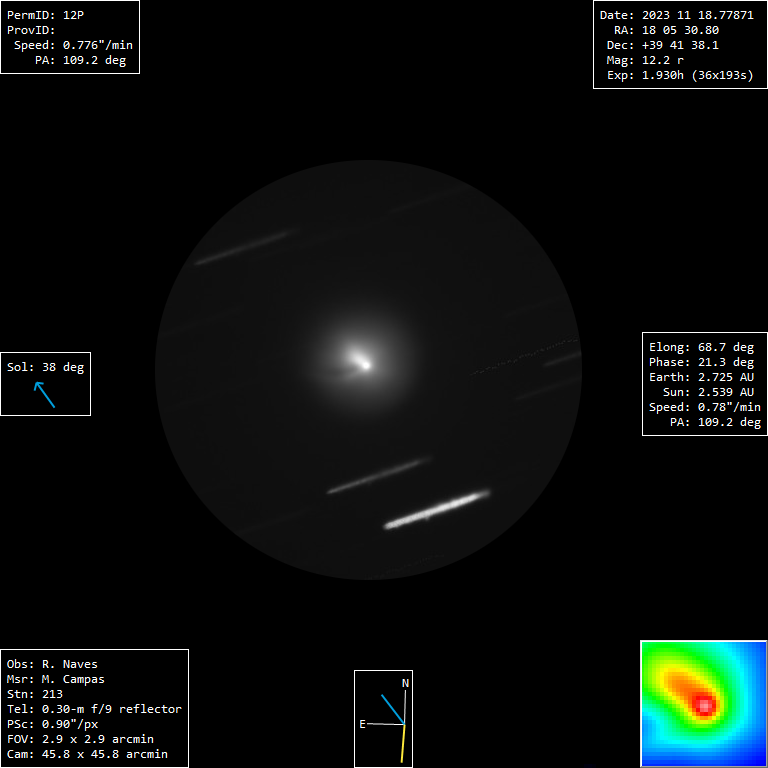Click the Earth: 2.725 AU line
The width and height of the screenshot is (768, 768).
pyautogui.click(x=701, y=377)
